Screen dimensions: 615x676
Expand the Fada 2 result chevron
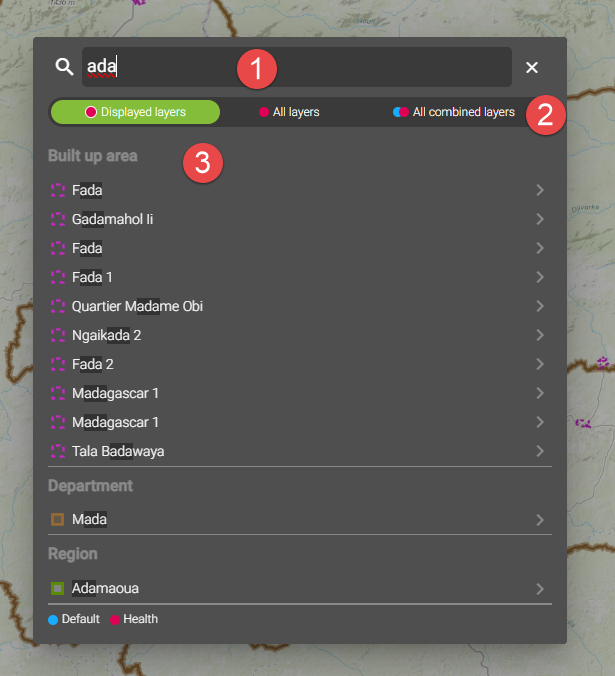click(540, 364)
